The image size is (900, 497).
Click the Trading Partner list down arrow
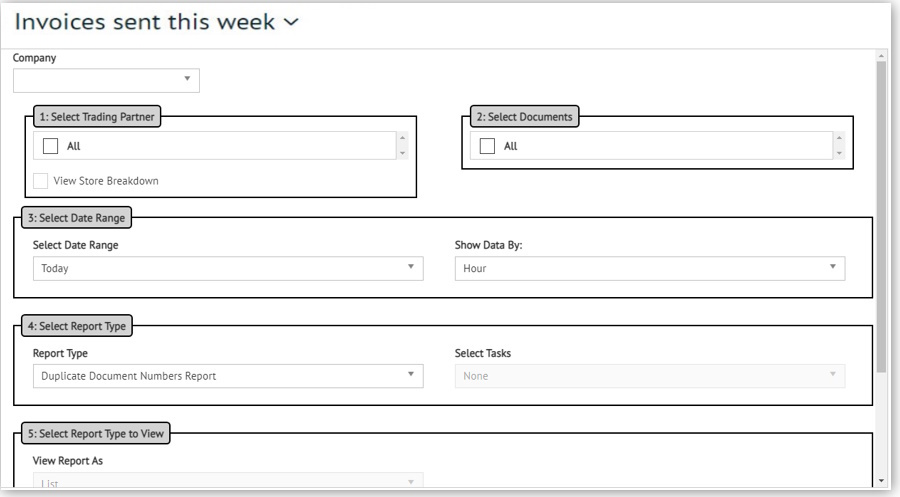pos(402,153)
